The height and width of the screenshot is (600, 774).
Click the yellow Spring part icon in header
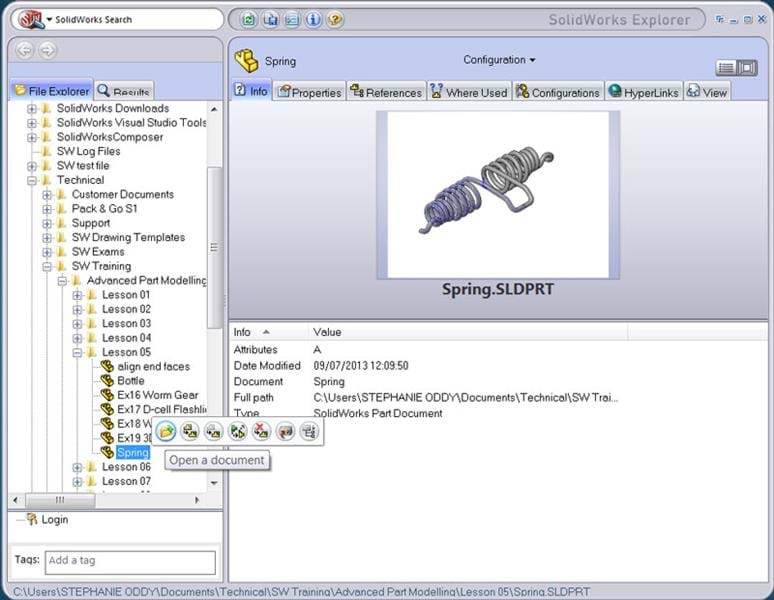pos(246,61)
